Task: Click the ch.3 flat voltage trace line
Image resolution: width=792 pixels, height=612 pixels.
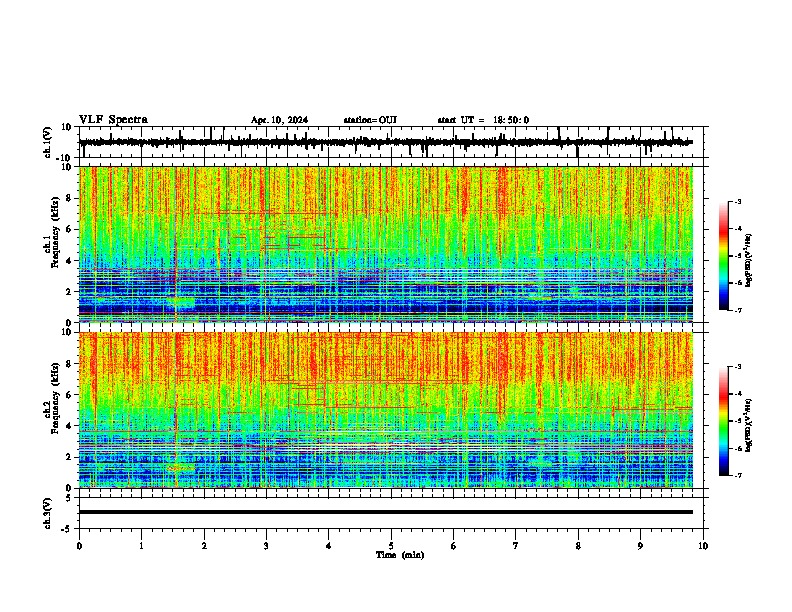Action: coord(386,512)
